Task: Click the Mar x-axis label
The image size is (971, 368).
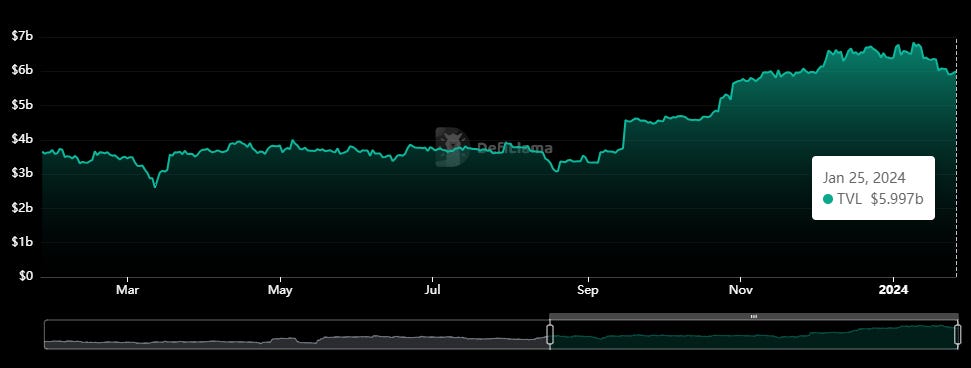Action: tap(127, 289)
